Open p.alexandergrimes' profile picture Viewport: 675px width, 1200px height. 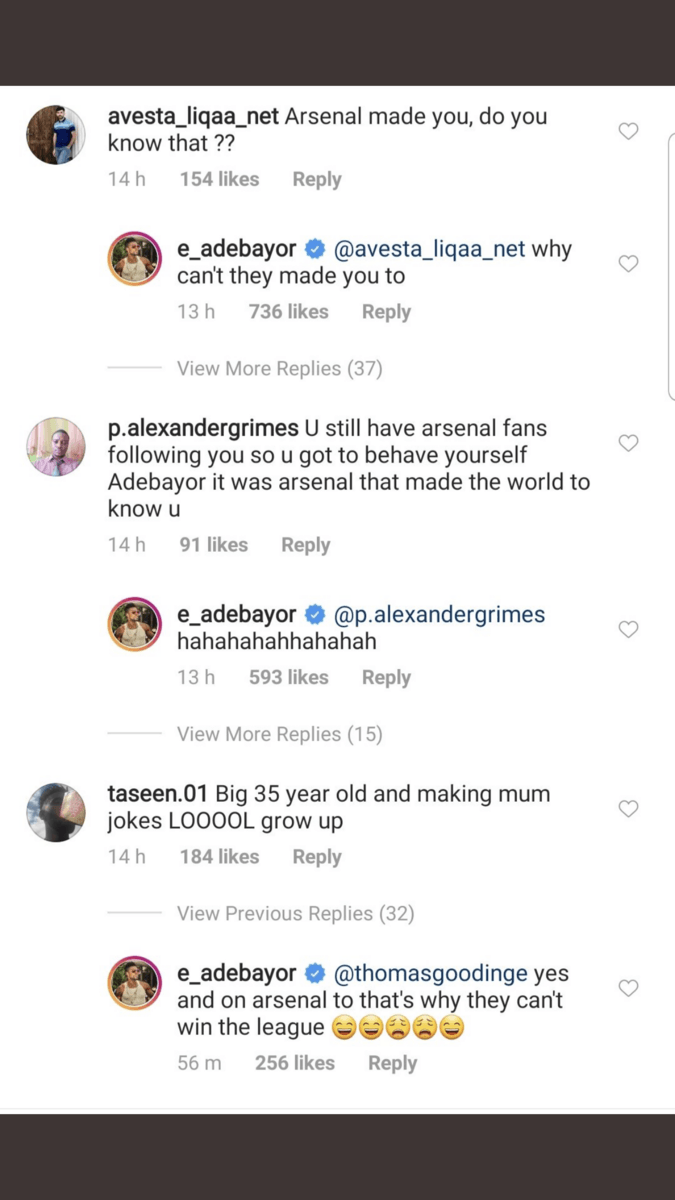point(55,446)
